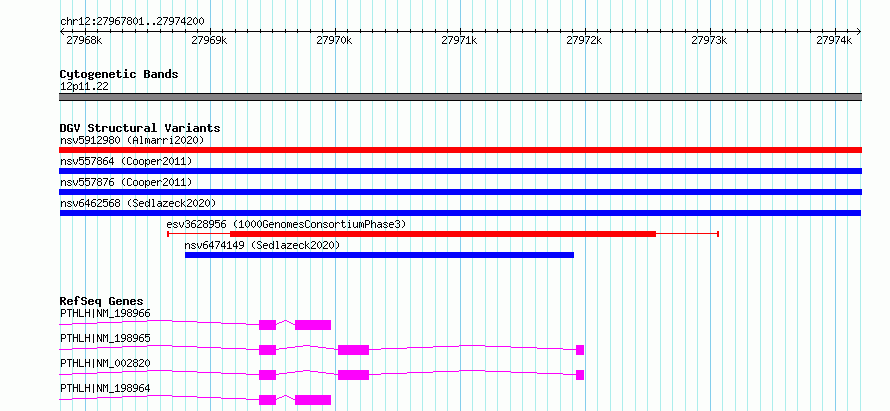The width and height of the screenshot is (890, 411).
Task: Select the blue nsv557876 variant bar
Action: point(460,192)
